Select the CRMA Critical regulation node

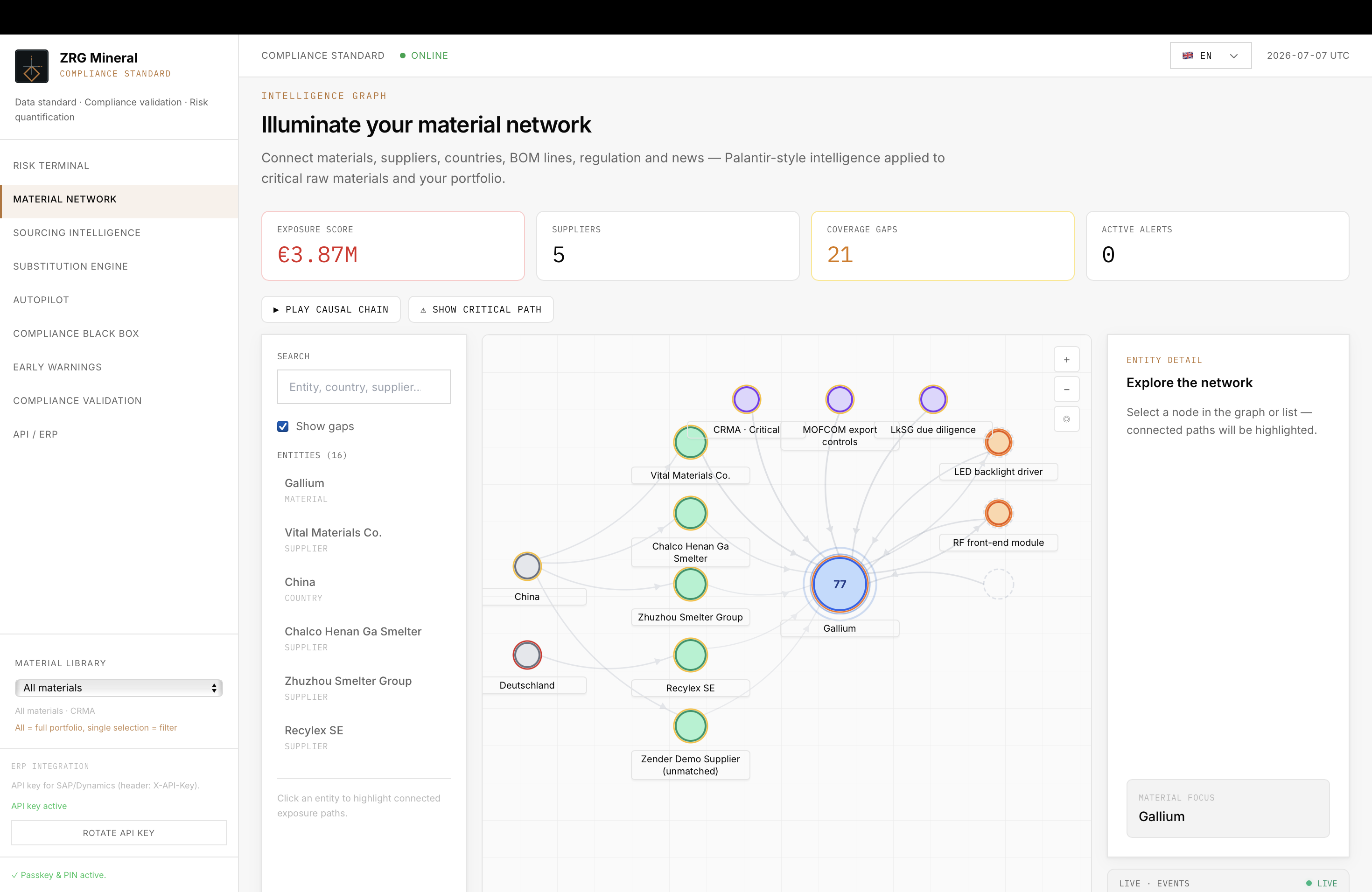point(747,399)
